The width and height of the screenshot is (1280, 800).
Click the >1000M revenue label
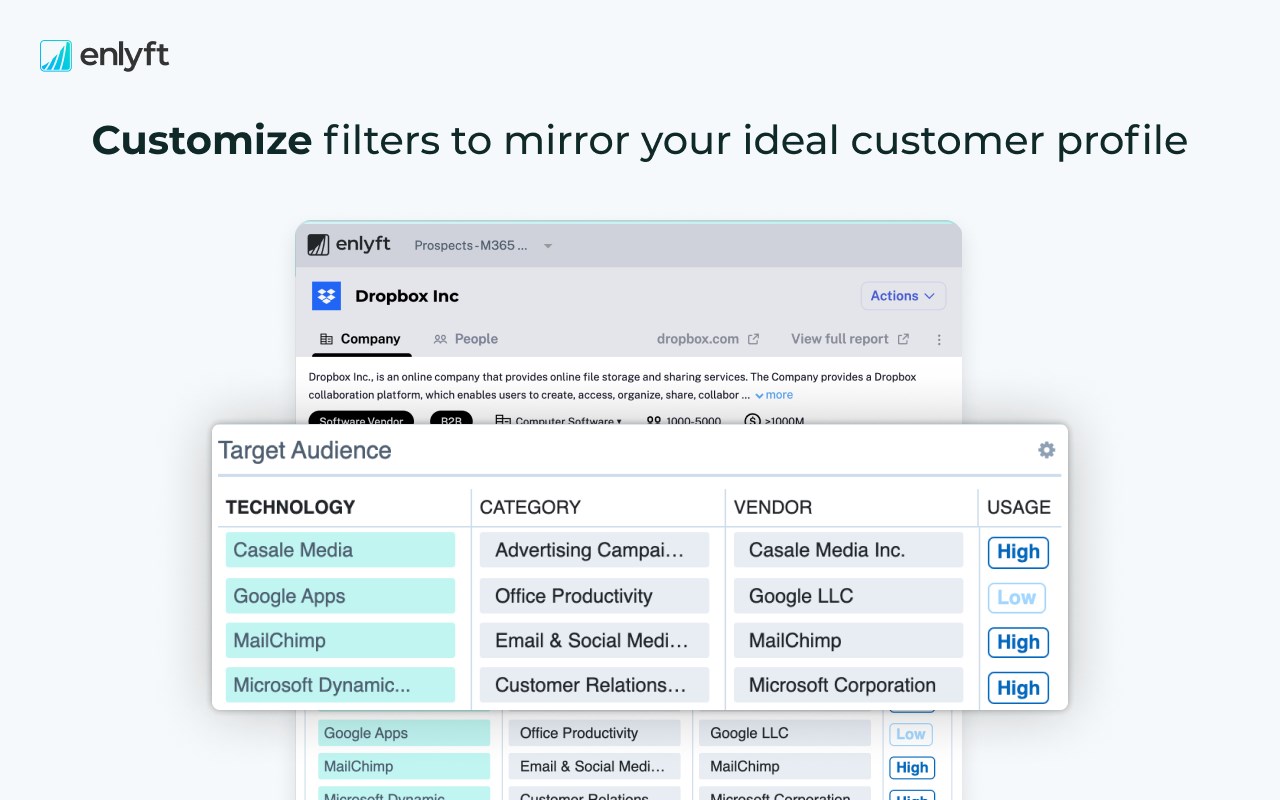pyautogui.click(x=774, y=421)
